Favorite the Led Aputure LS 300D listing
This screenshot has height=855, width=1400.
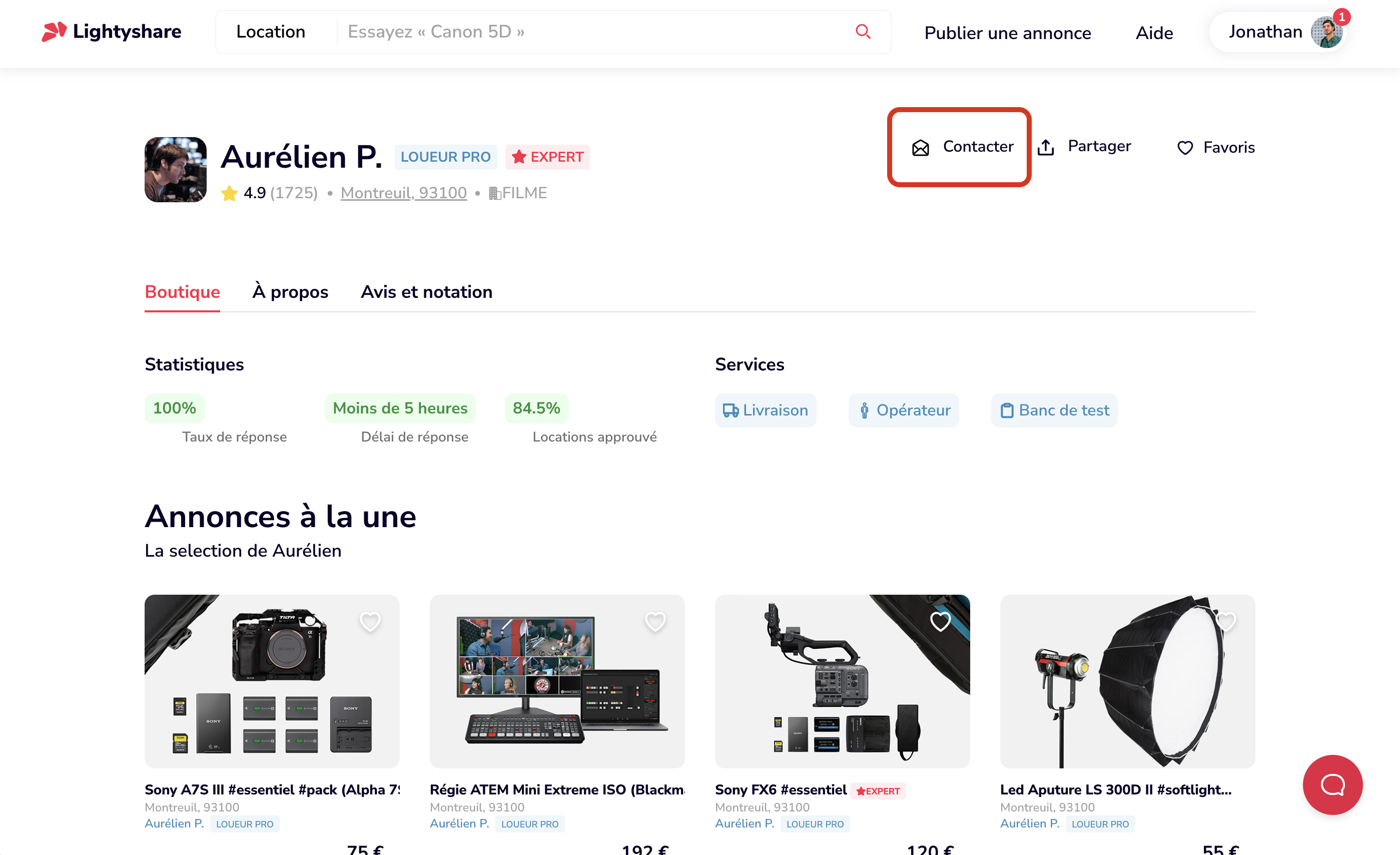click(1225, 622)
